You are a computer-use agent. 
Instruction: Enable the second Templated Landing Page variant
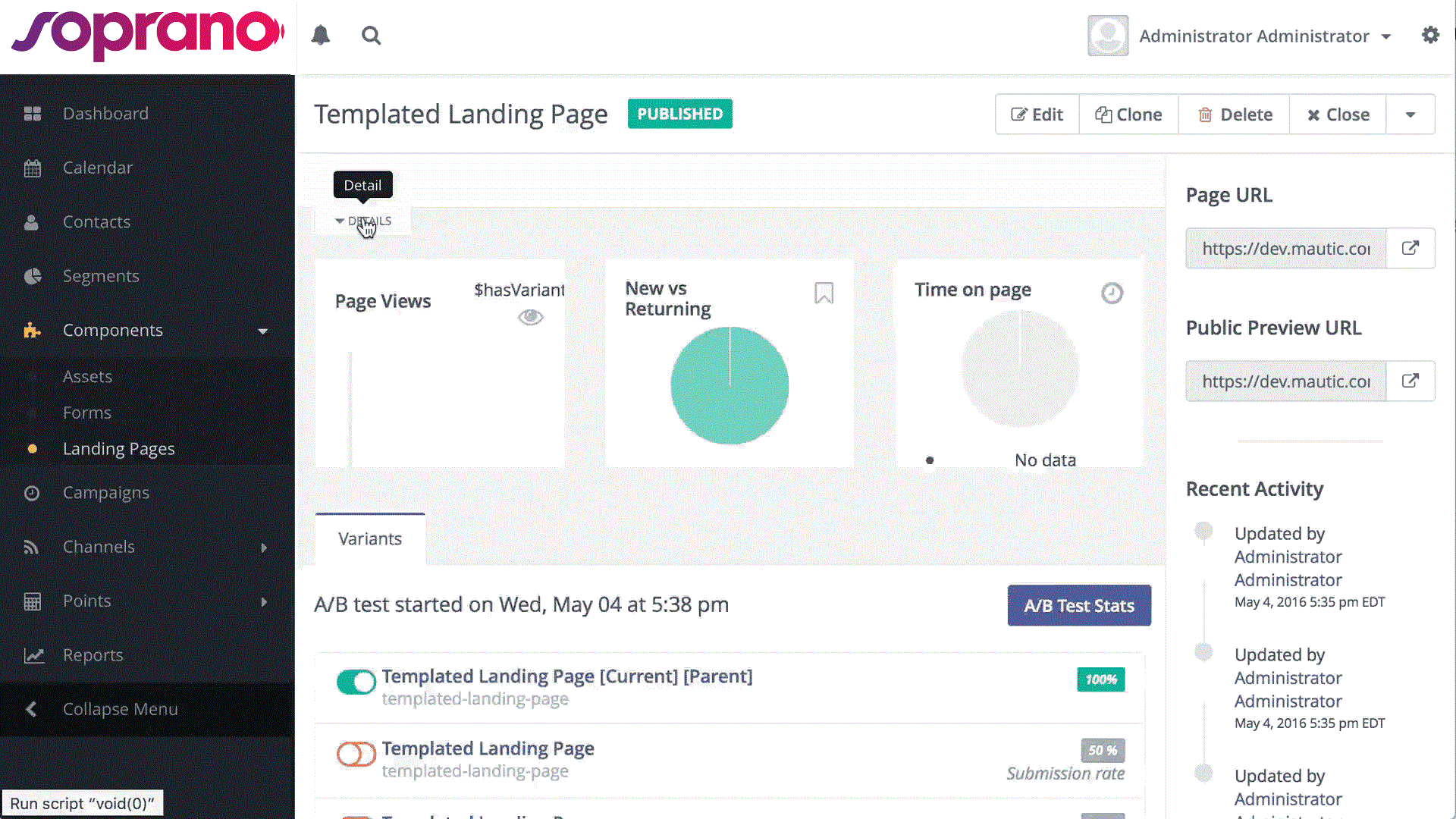pos(356,755)
